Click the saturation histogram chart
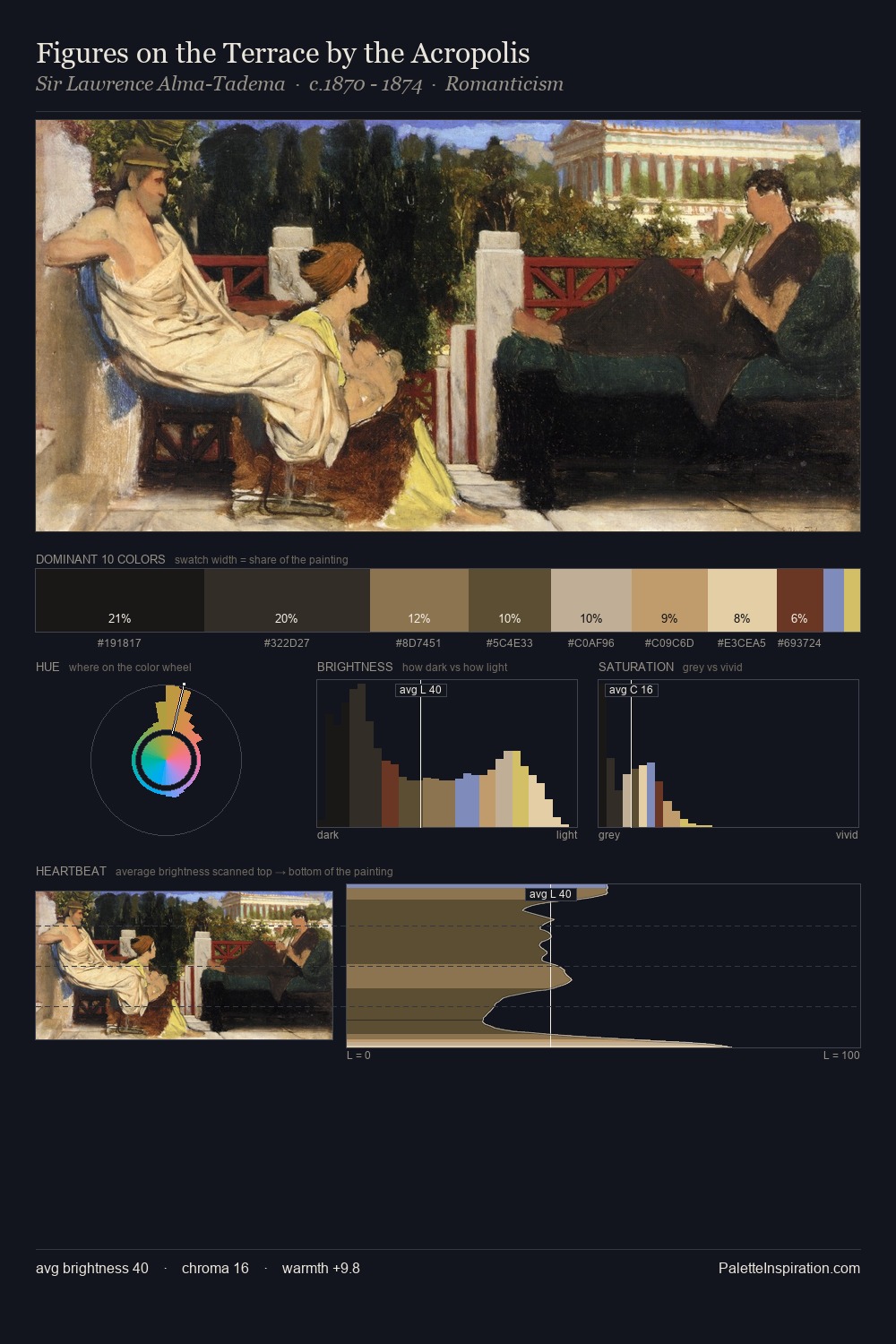896x1344 pixels. [x=728, y=754]
